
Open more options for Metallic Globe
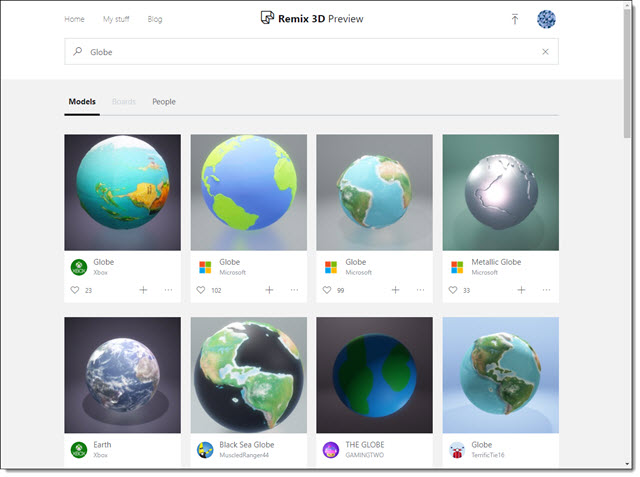[x=547, y=290]
